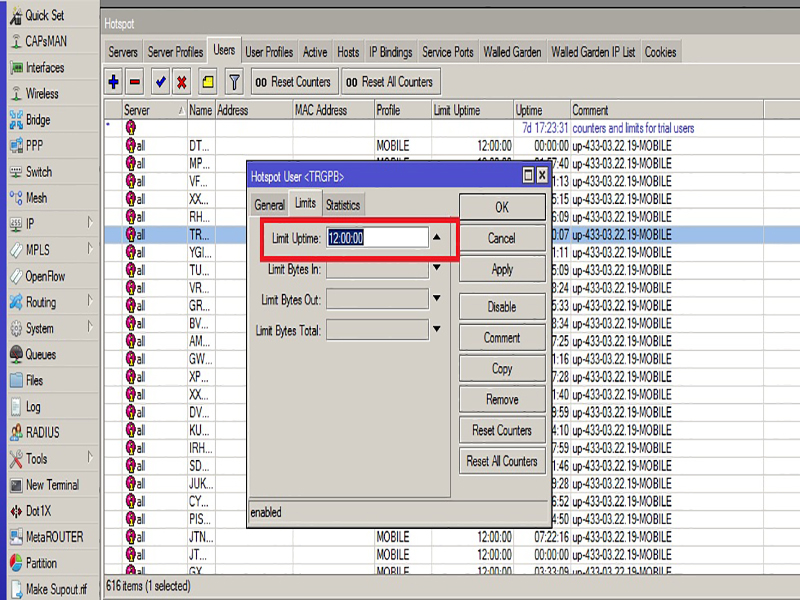Enable user with blue checkmark icon
The height and width of the screenshot is (600, 800).
(161, 82)
